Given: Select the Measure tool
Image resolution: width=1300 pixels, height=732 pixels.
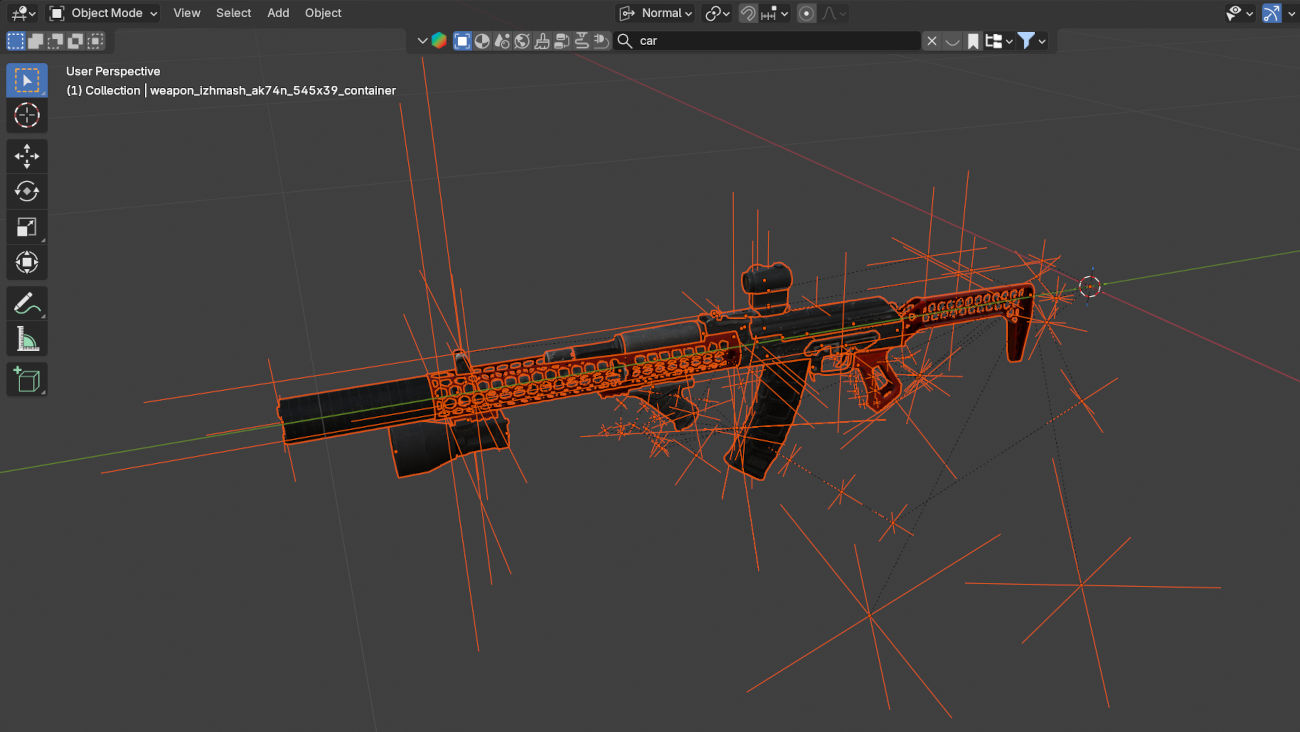Looking at the screenshot, I should coord(27,338).
